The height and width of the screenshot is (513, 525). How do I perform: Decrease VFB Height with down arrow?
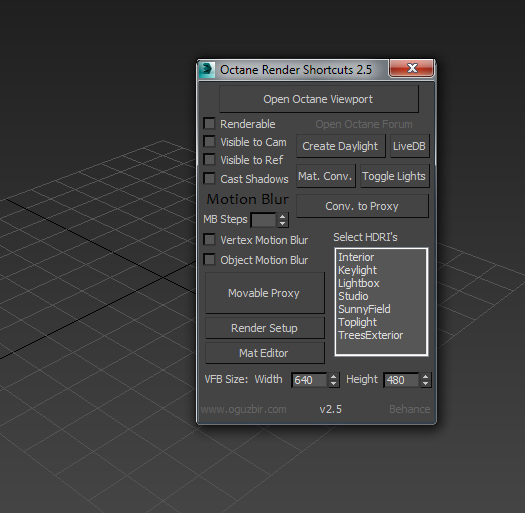[426, 384]
